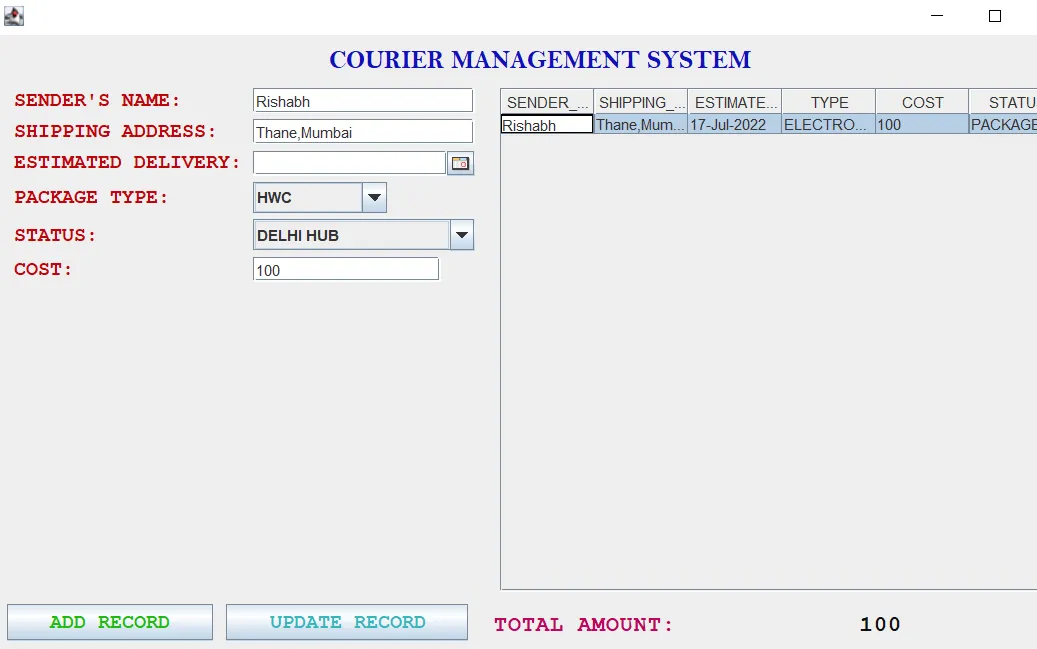1037x649 pixels.
Task: Select the Thane,Mum cell in the table row
Action: point(641,125)
